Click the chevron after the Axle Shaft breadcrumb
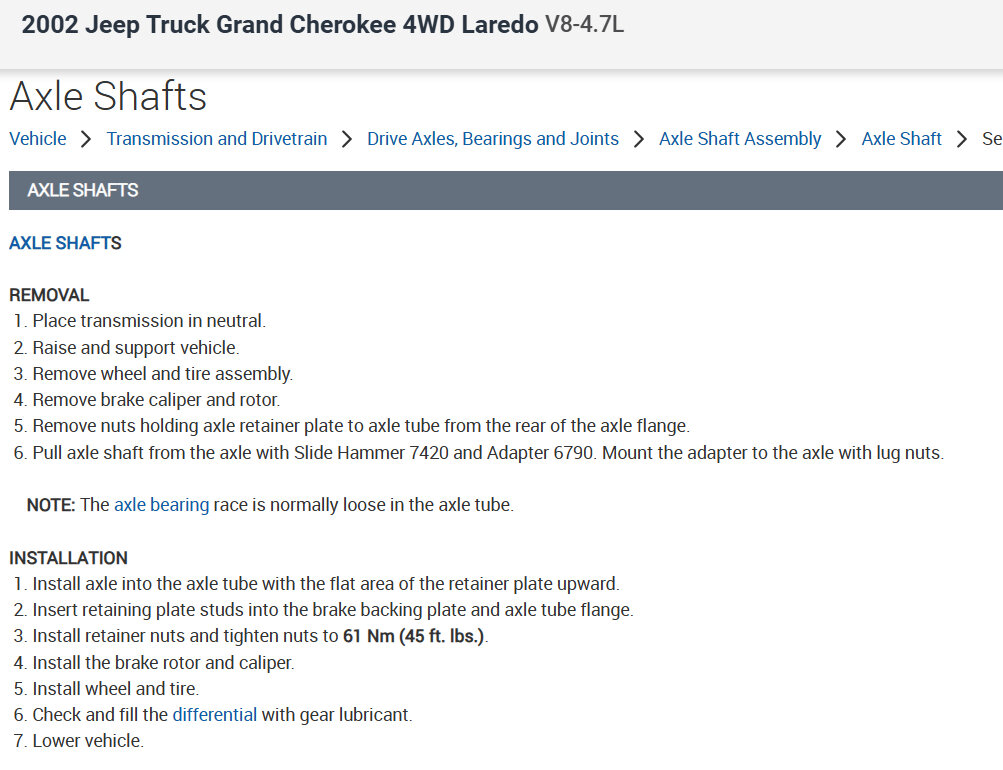This screenshot has height=770, width=1003. 962,139
